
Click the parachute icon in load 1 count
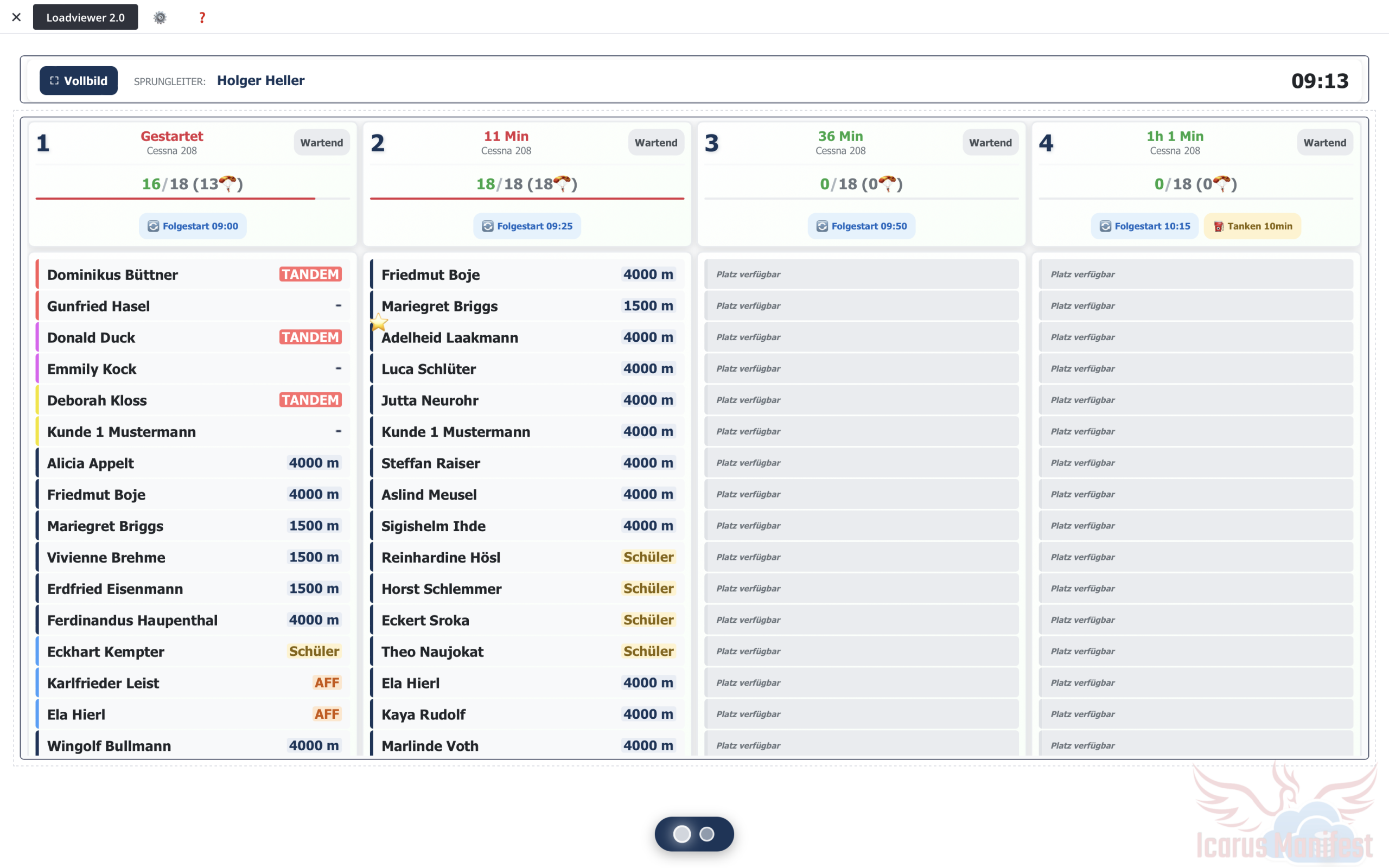[x=228, y=184]
